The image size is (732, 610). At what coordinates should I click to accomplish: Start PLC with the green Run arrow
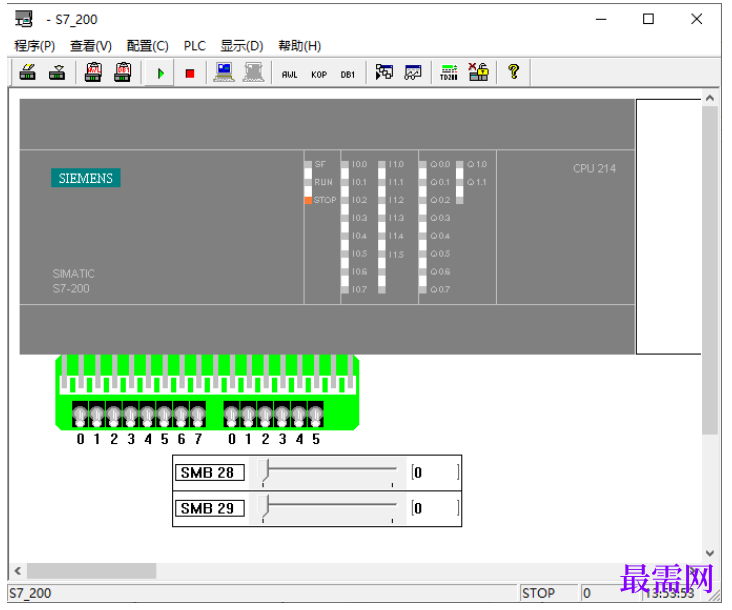[x=161, y=73]
